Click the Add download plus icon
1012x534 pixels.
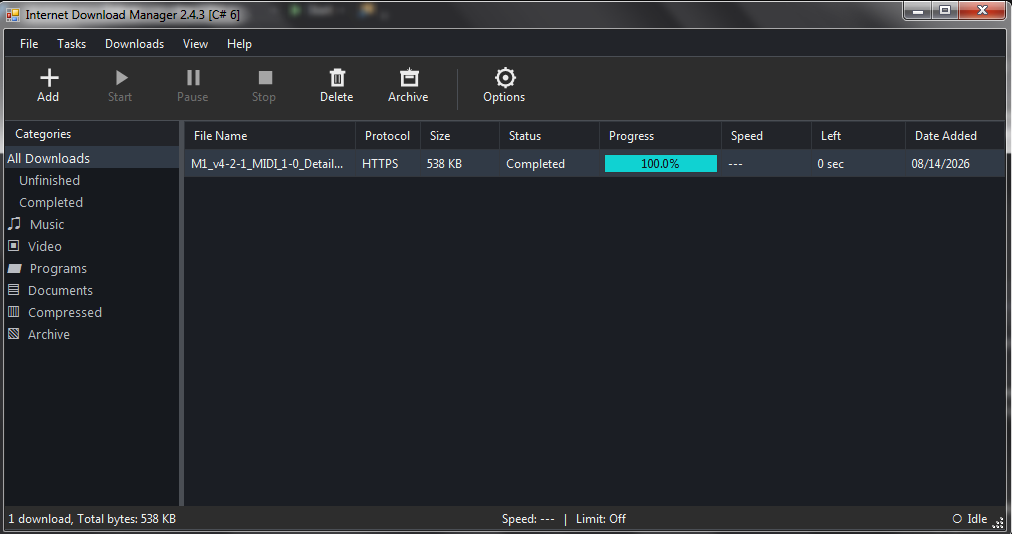[49, 77]
